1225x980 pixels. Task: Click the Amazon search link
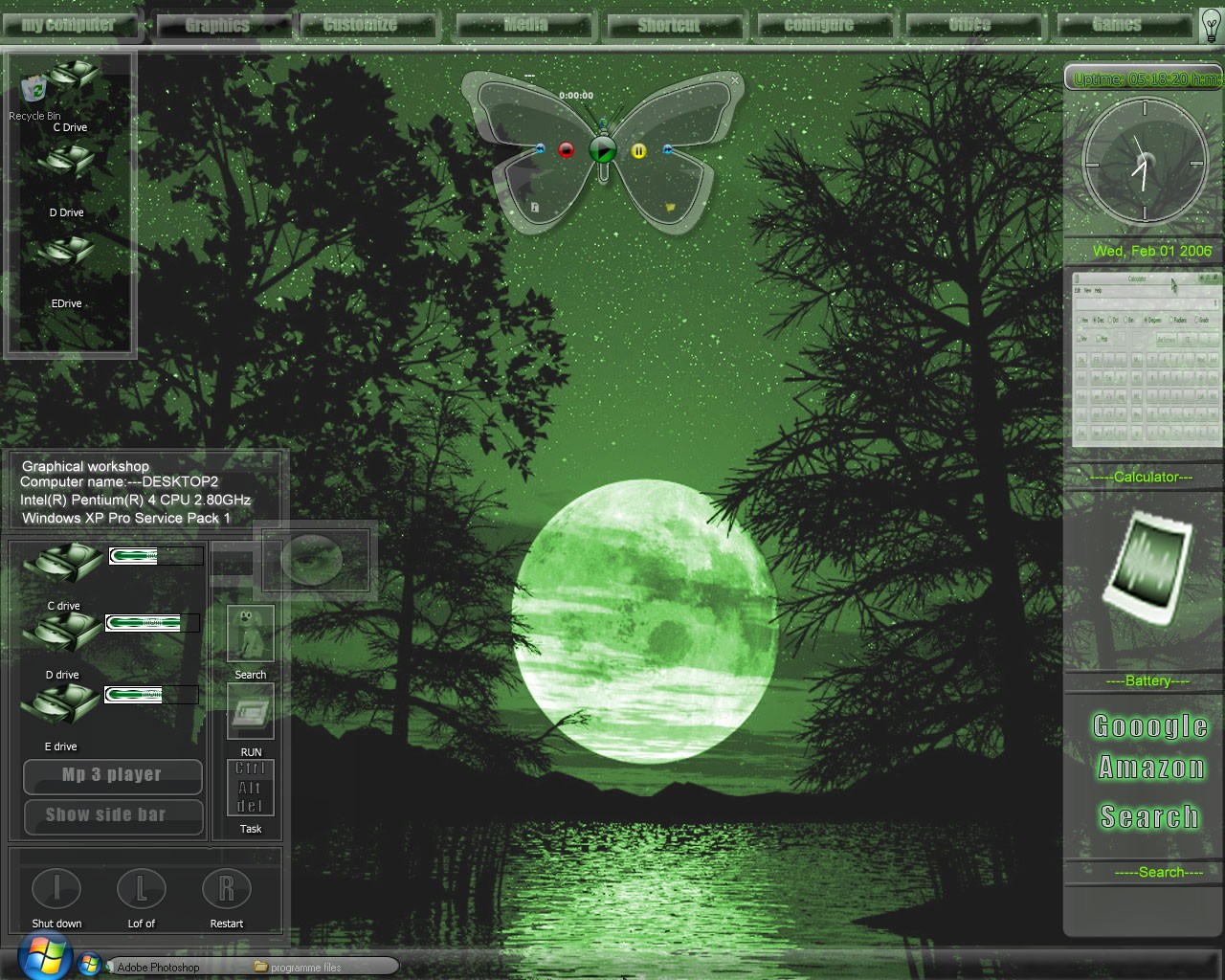(x=1151, y=768)
